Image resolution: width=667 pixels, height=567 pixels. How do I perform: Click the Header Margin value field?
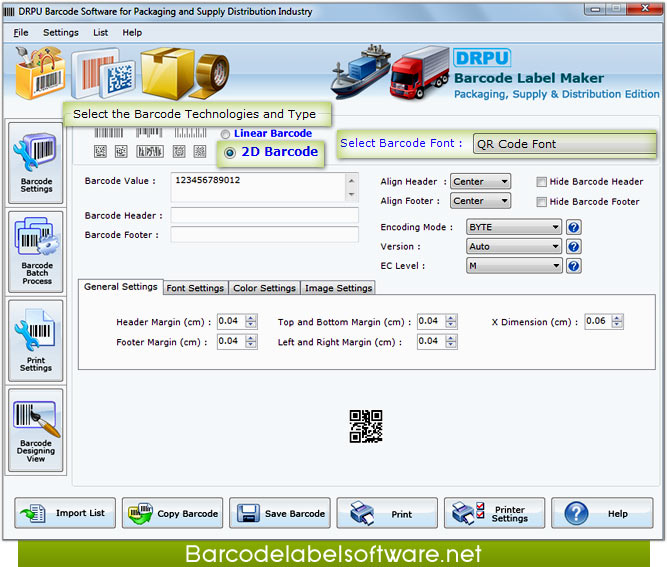click(231, 321)
